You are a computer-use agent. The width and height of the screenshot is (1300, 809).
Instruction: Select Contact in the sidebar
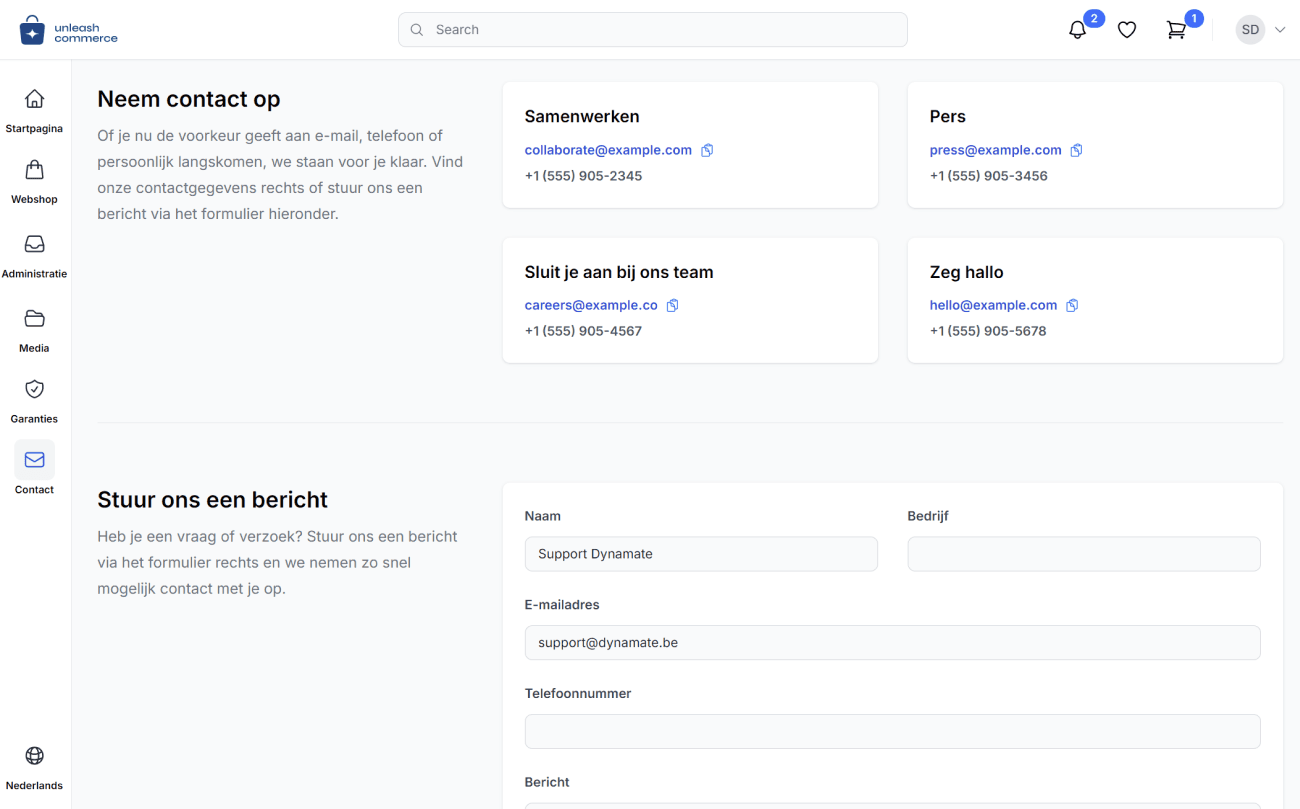click(x=34, y=470)
